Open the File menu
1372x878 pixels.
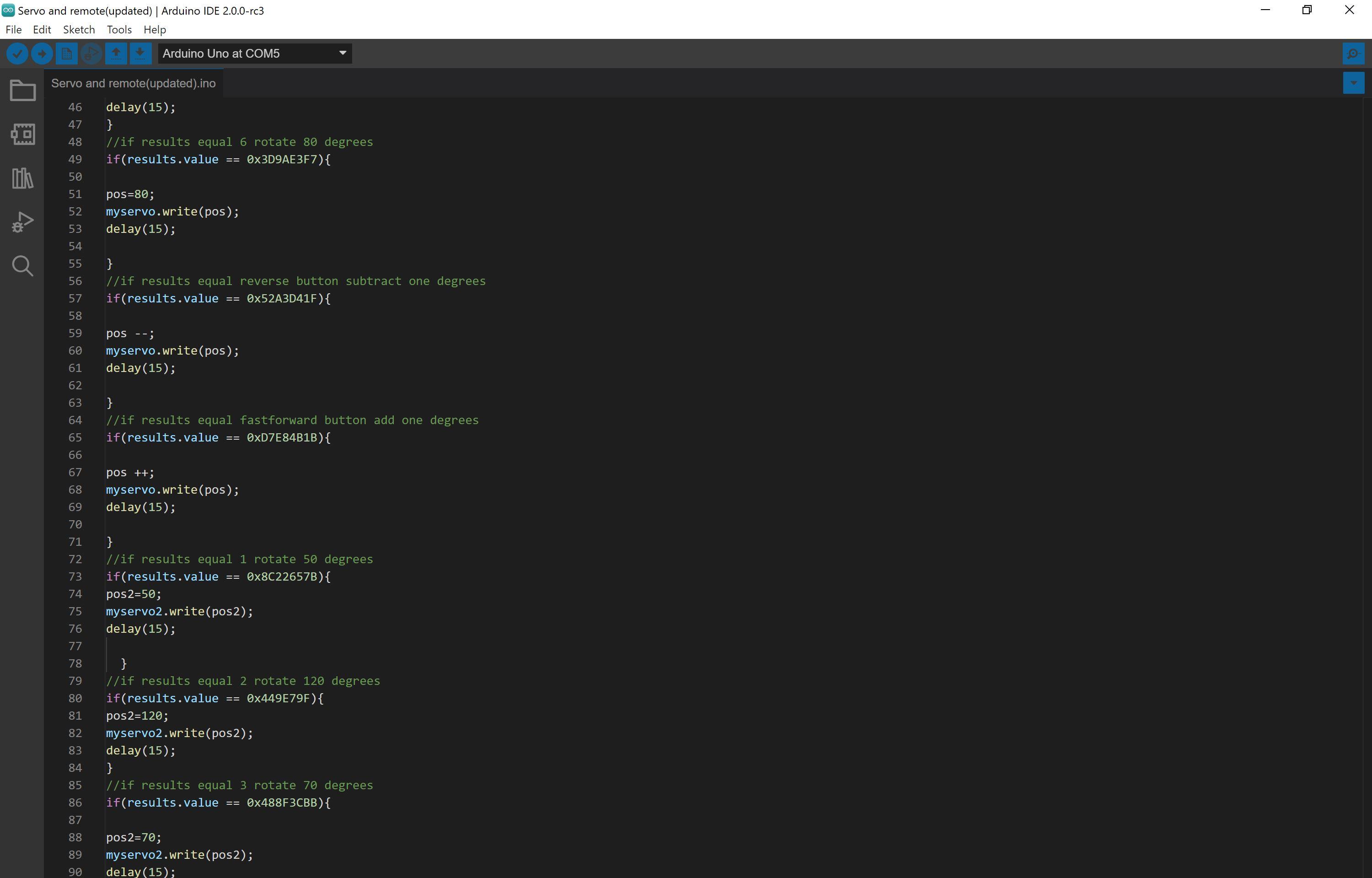(x=14, y=30)
